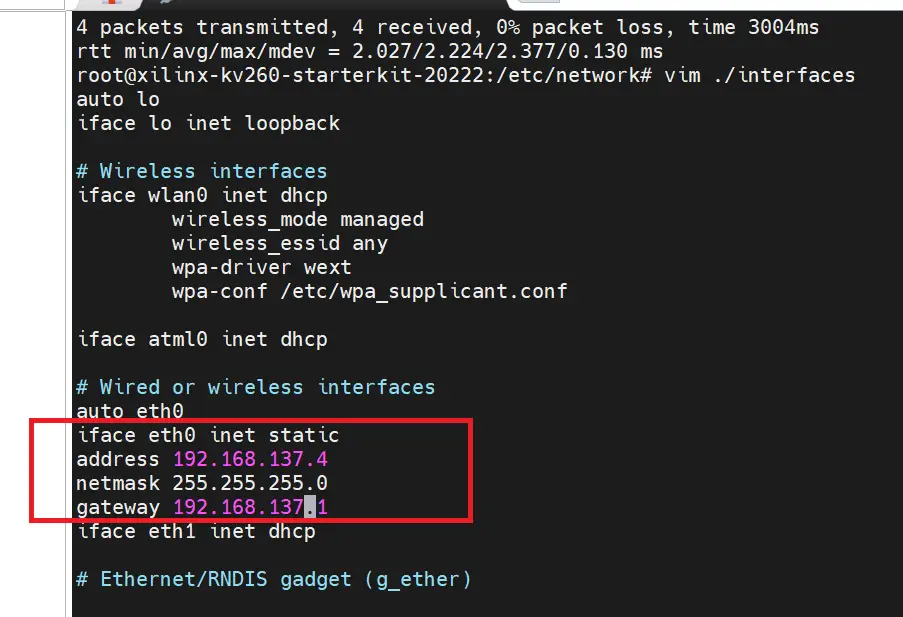
Task: Click the 'iface eth1 inet dhcp' line
Action: pos(196,531)
